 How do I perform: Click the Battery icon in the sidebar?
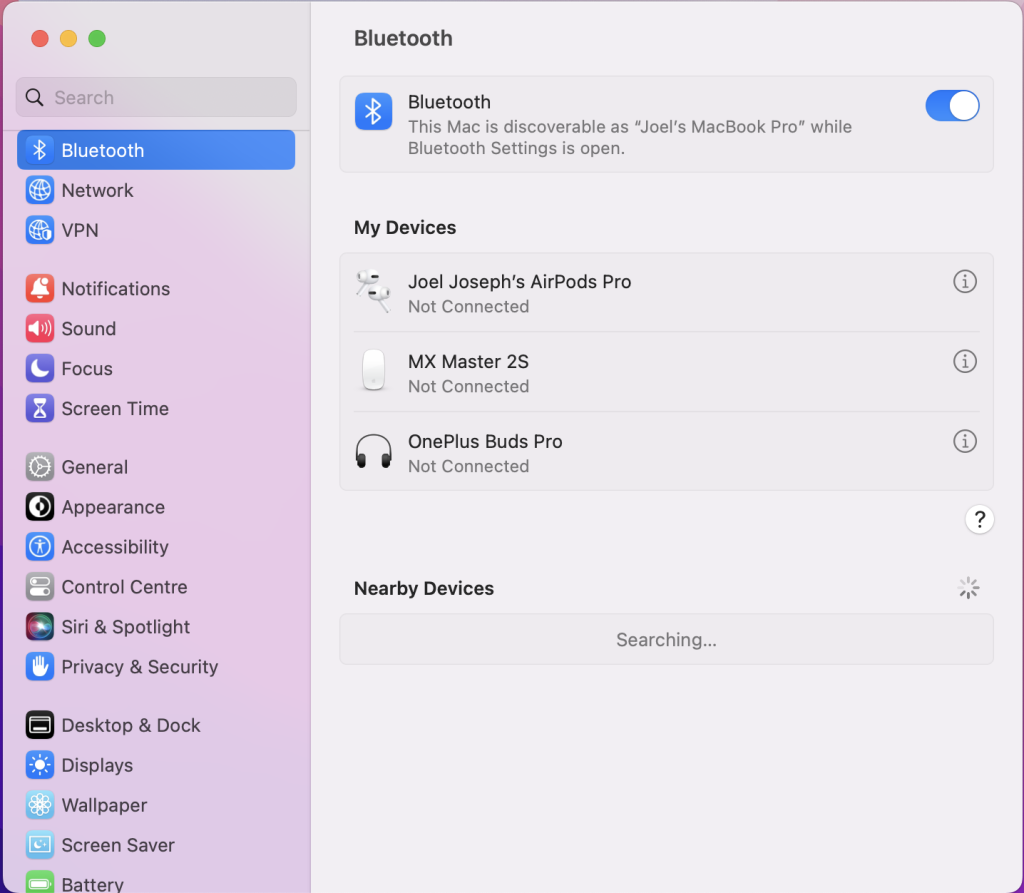(x=40, y=883)
